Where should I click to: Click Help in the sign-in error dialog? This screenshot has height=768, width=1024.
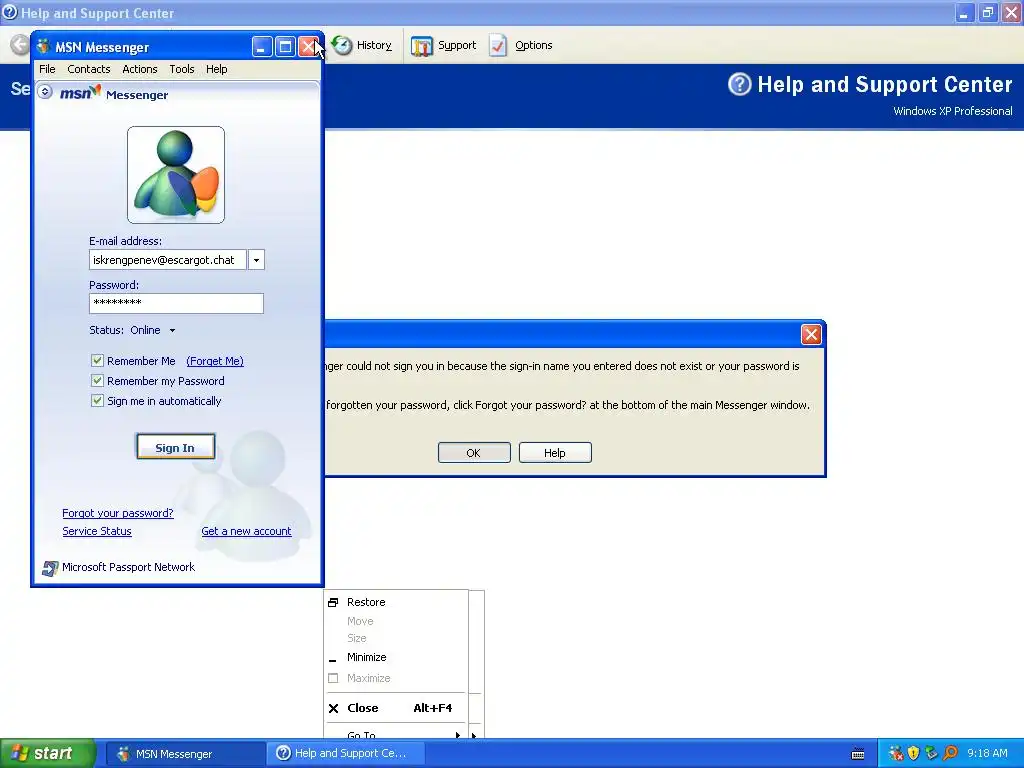(x=555, y=453)
